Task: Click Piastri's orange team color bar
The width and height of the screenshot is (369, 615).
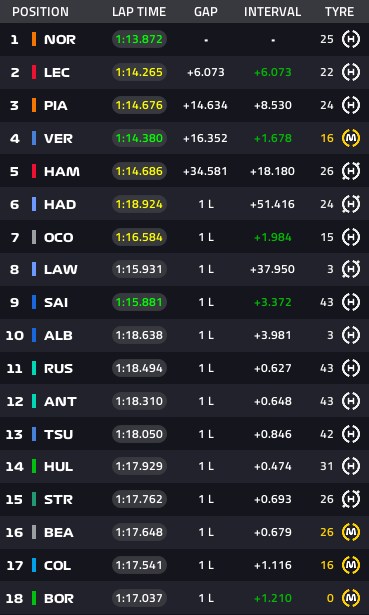Action: (x=34, y=106)
